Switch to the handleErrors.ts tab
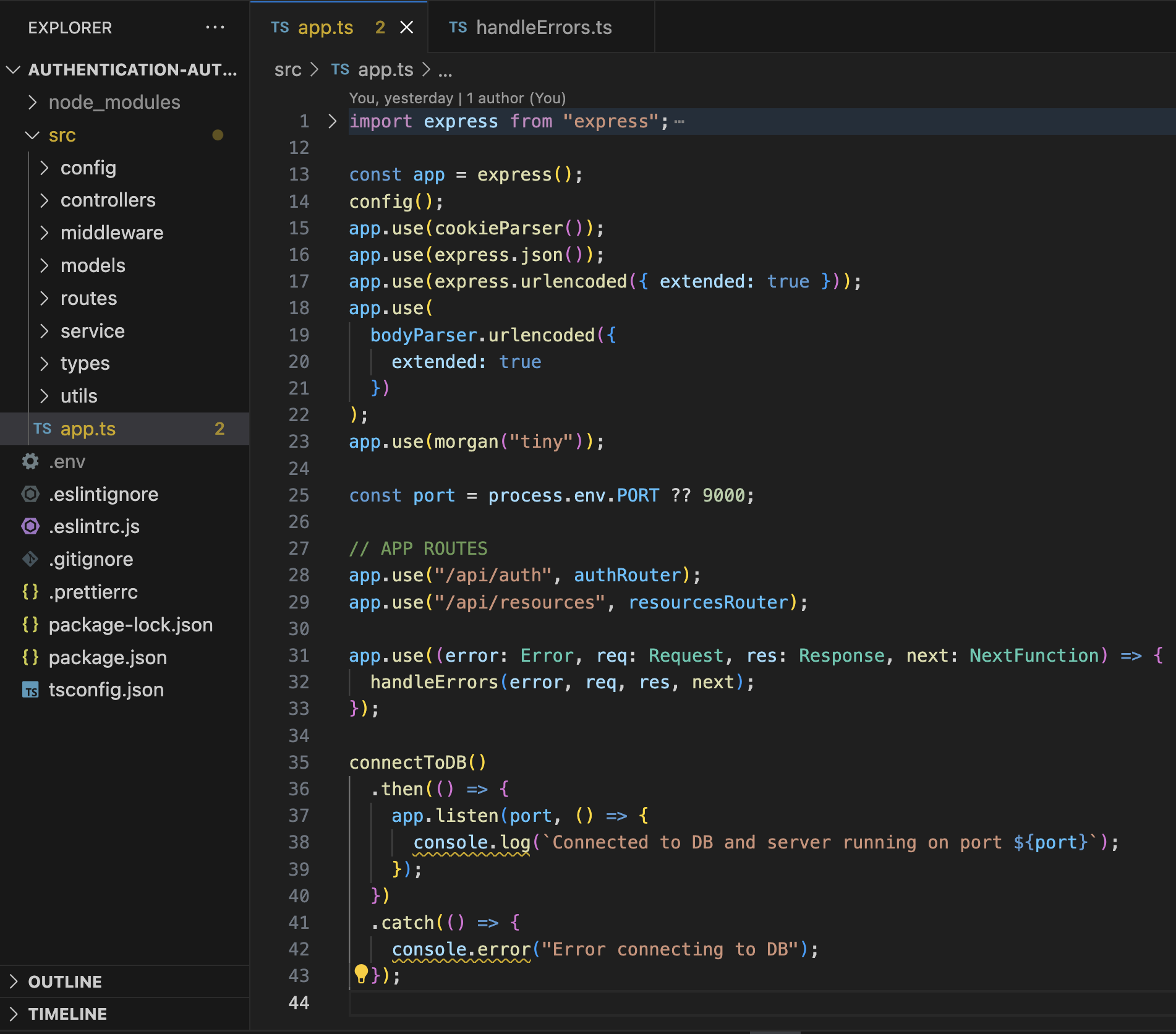 [x=540, y=27]
